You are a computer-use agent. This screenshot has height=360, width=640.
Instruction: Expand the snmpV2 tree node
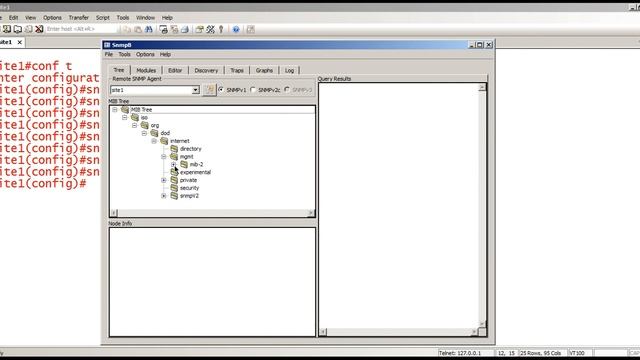click(164, 196)
